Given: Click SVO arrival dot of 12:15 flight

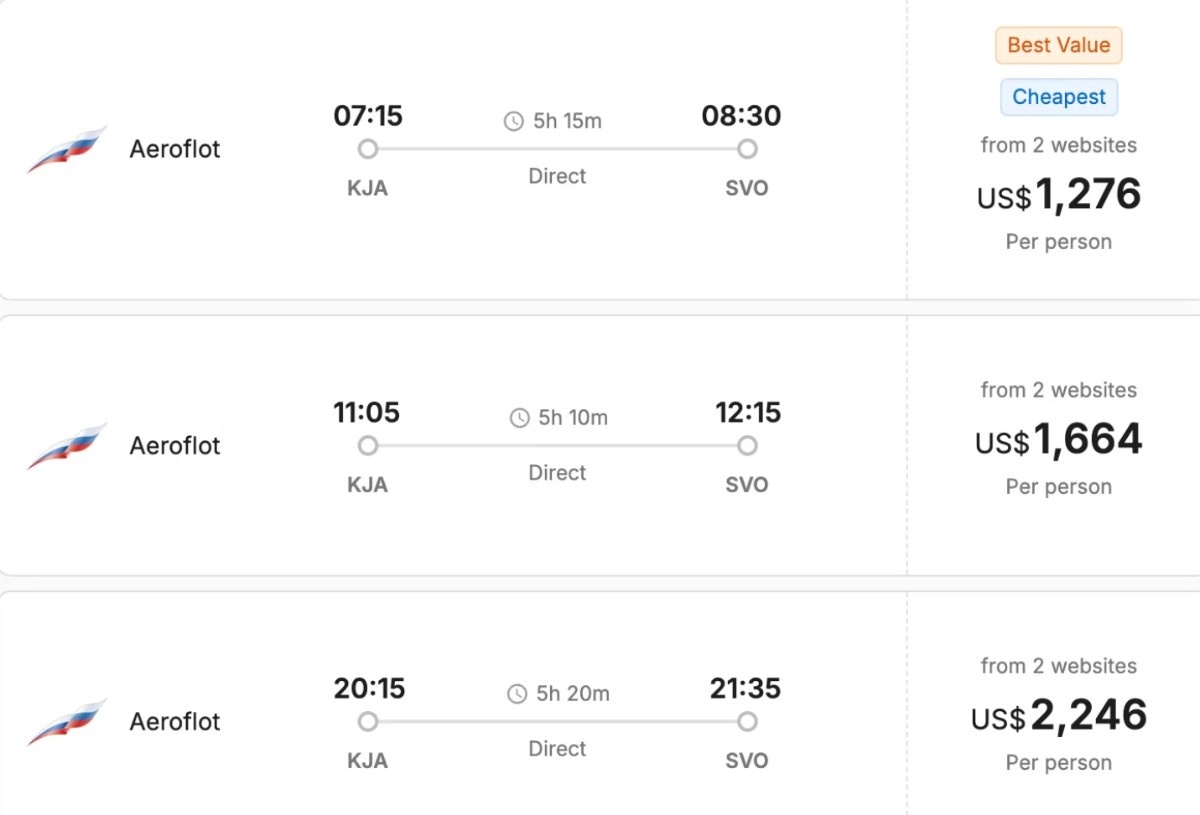Looking at the screenshot, I should coord(747,446).
